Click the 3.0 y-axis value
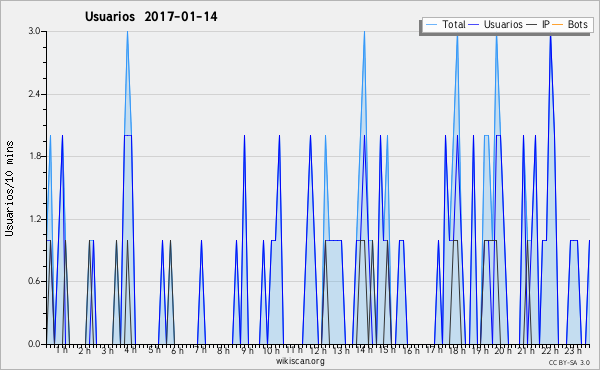The width and height of the screenshot is (600, 370). pyautogui.click(x=34, y=31)
